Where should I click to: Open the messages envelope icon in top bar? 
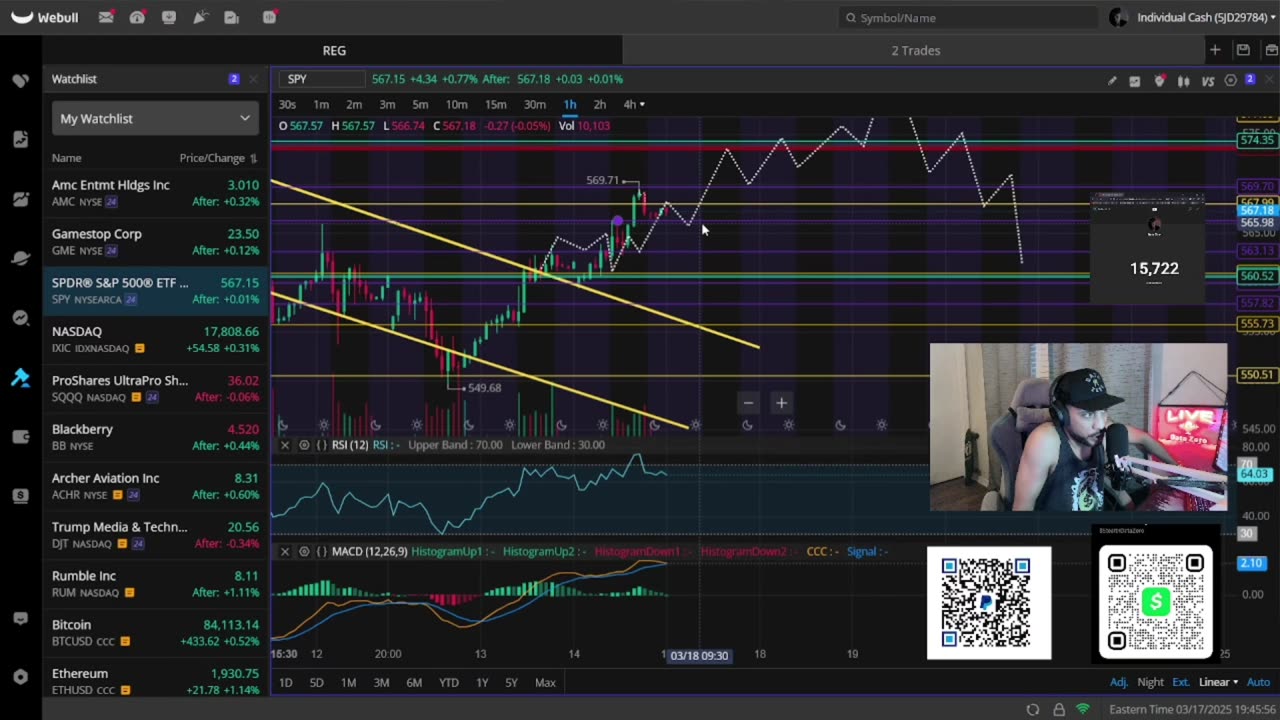tap(105, 17)
